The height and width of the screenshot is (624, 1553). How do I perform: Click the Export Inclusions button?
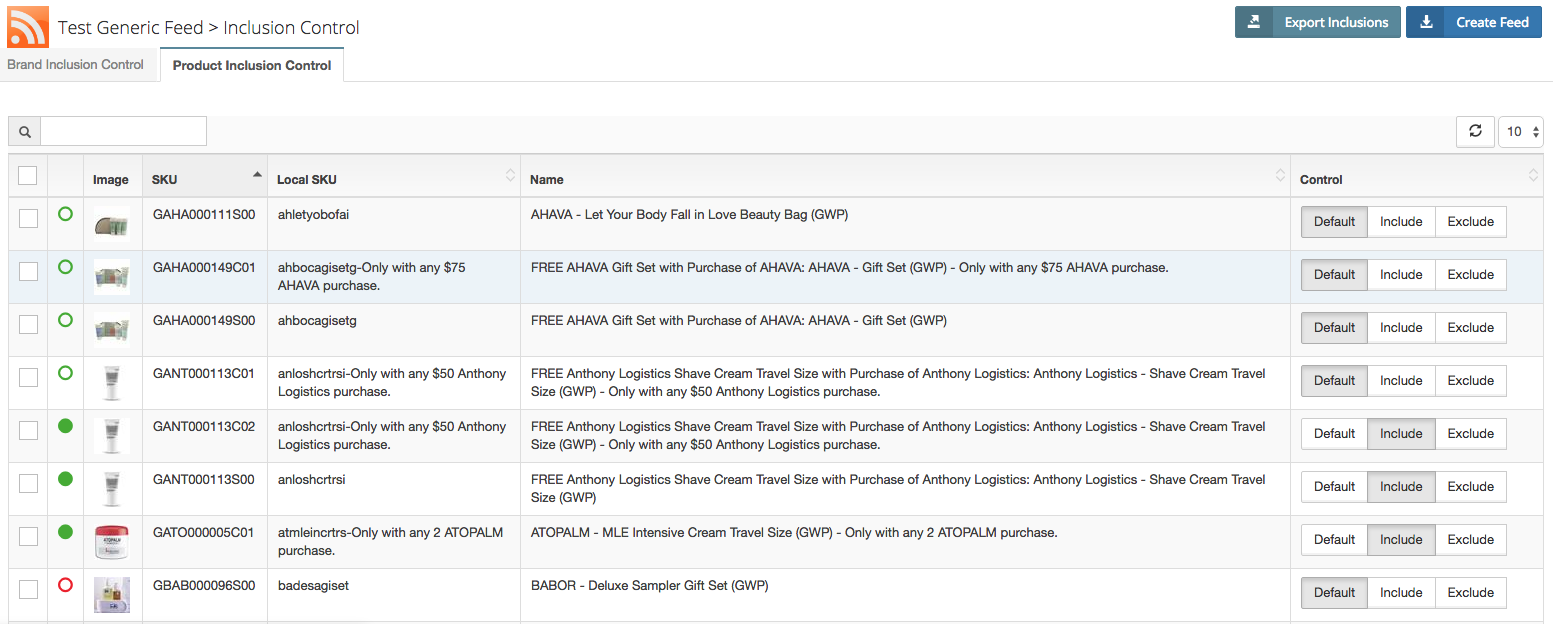1318,22
